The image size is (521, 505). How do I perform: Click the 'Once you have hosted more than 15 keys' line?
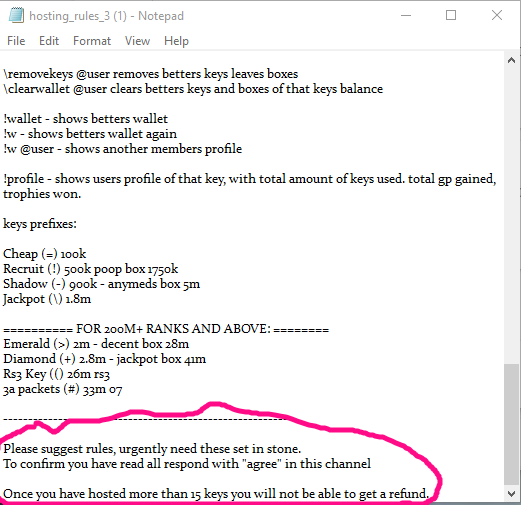(216, 494)
